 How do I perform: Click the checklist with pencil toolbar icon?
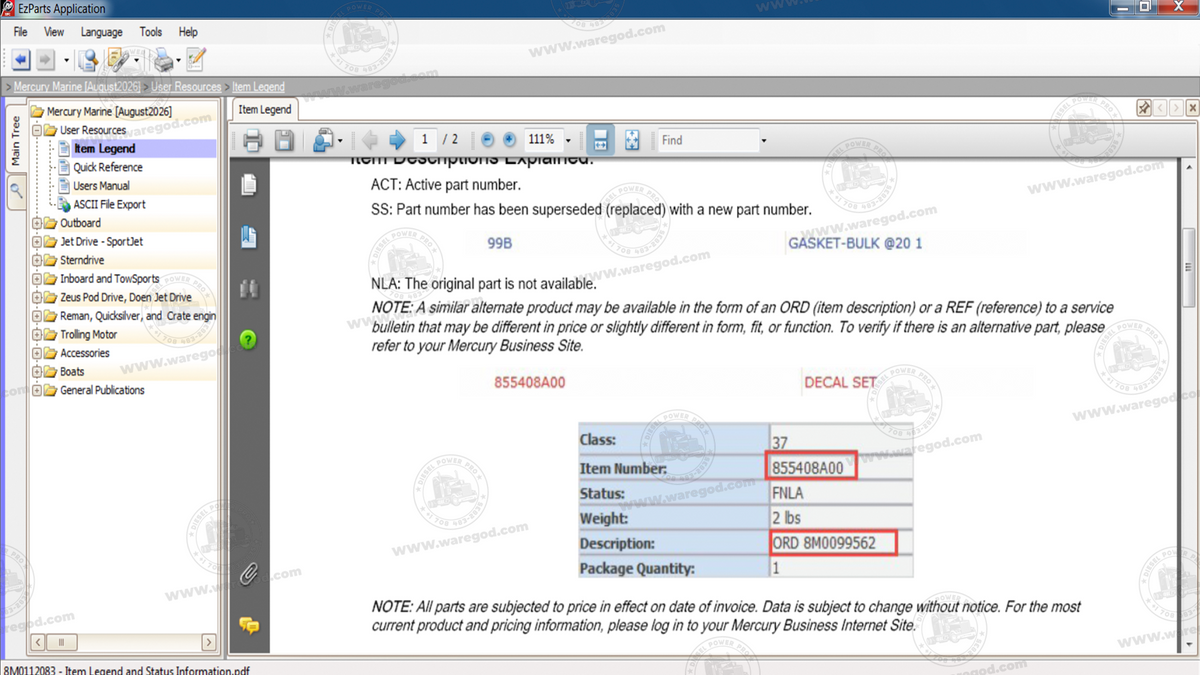[196, 60]
